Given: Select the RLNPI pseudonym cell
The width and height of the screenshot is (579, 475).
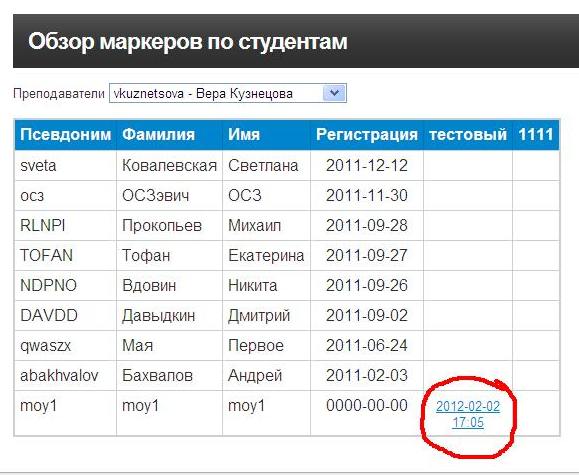Looking at the screenshot, I should 65,225.
